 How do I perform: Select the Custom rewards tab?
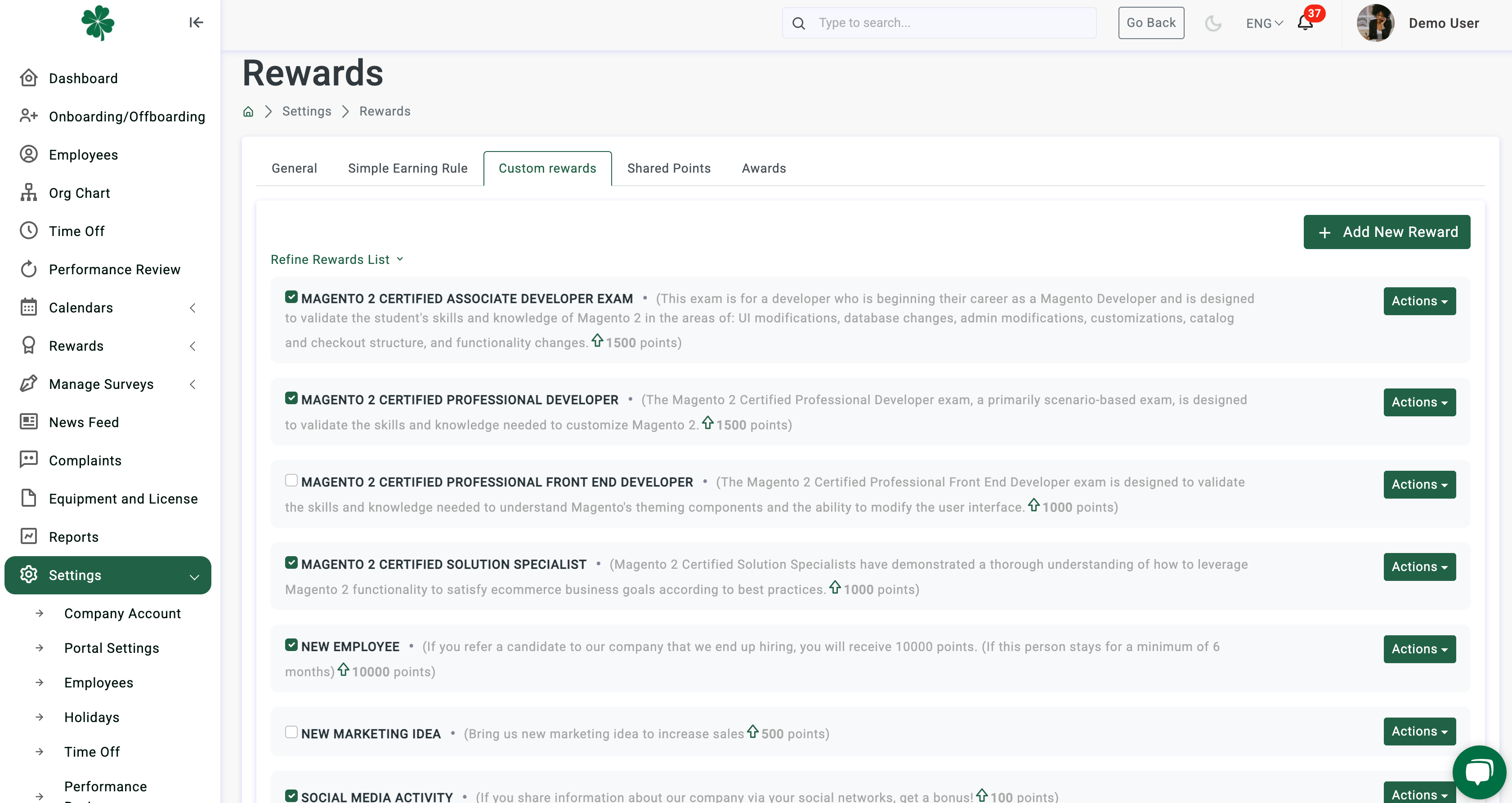(x=547, y=169)
